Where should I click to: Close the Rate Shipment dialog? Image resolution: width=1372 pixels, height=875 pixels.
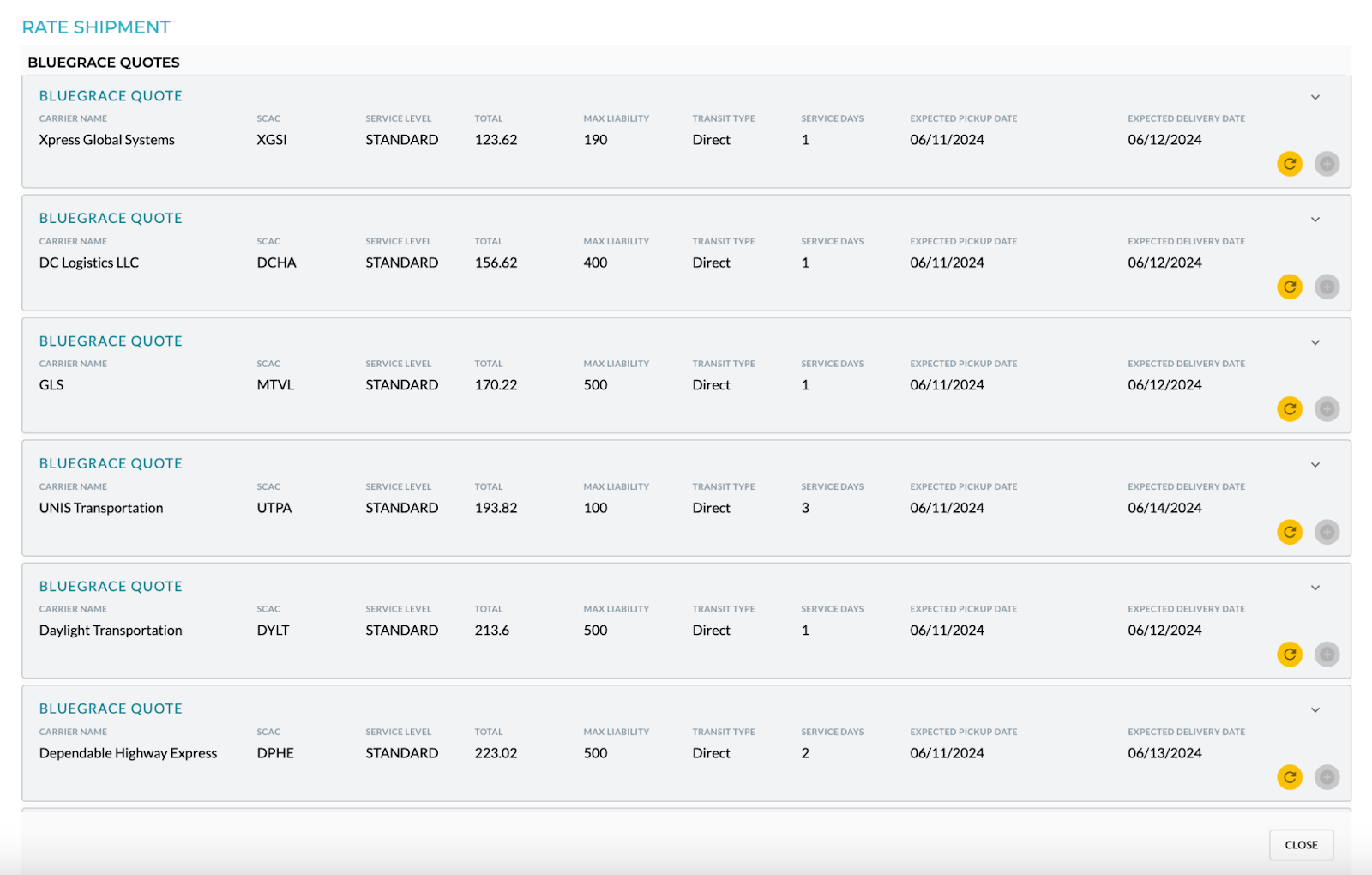(1301, 845)
